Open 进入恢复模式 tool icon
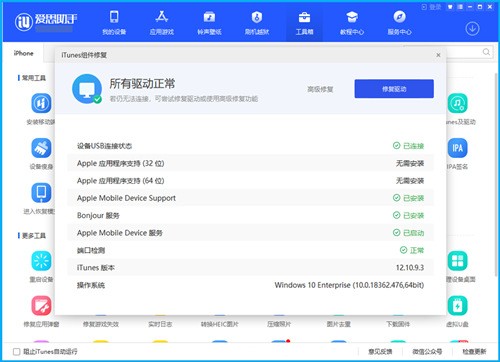This screenshot has height=362, width=500. [x=41, y=193]
